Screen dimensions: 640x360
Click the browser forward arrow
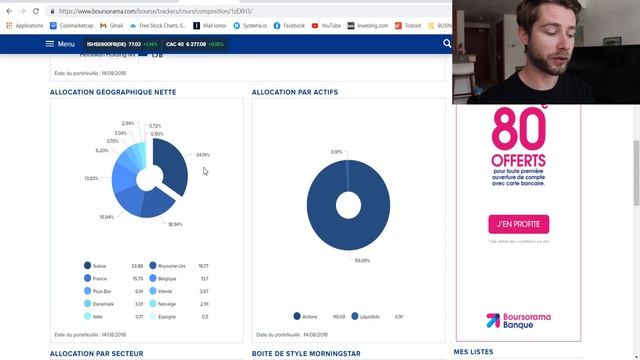coord(22,11)
